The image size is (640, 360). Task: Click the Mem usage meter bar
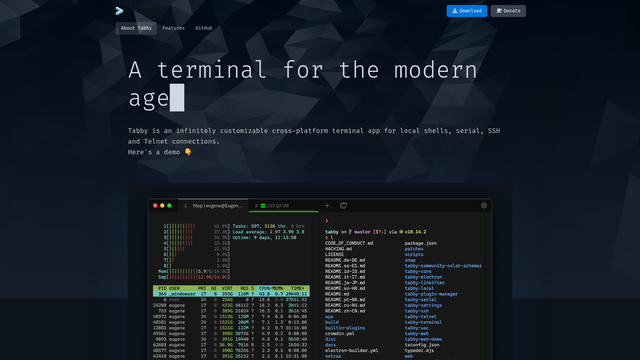click(x=194, y=271)
